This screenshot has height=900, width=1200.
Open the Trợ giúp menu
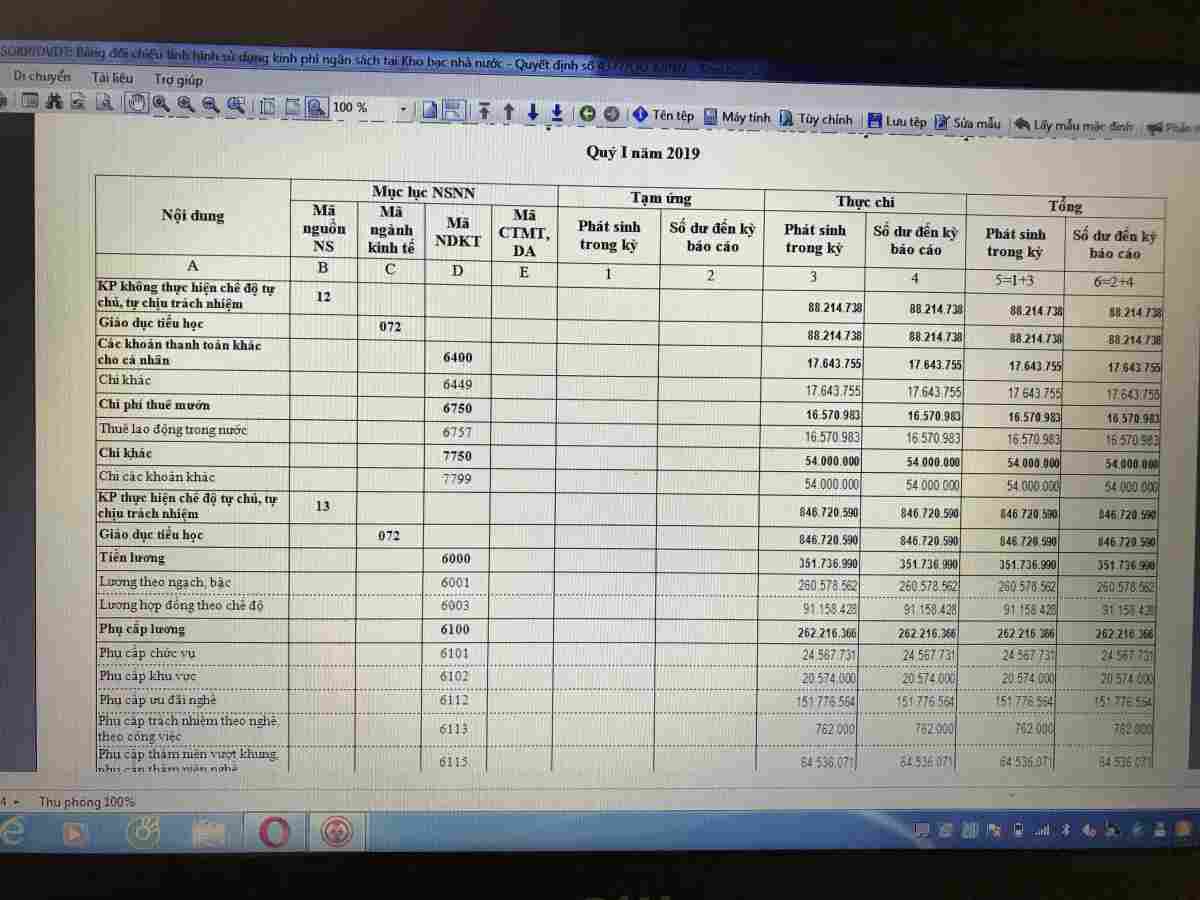(x=178, y=79)
